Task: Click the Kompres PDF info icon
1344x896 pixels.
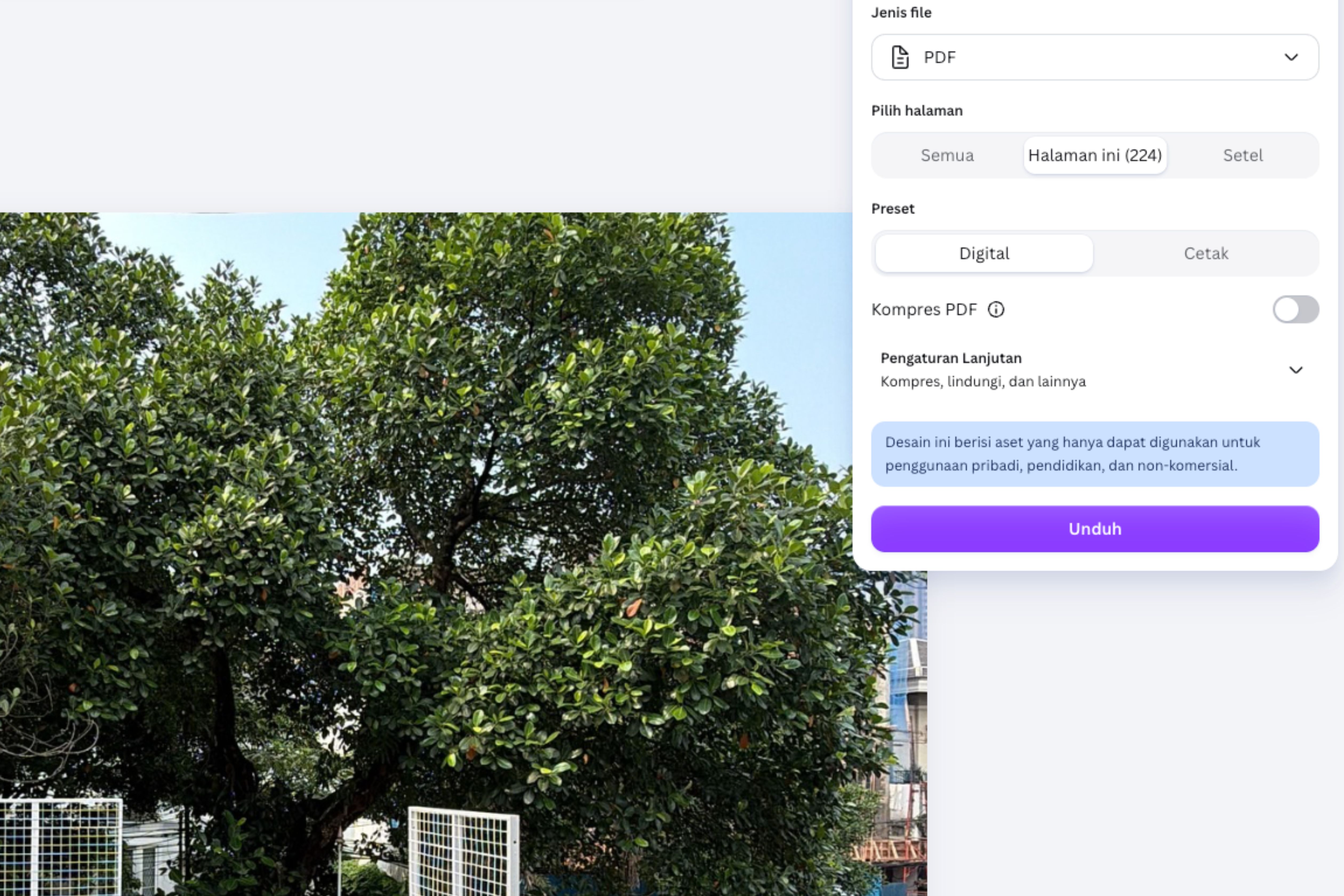Action: coord(996,309)
